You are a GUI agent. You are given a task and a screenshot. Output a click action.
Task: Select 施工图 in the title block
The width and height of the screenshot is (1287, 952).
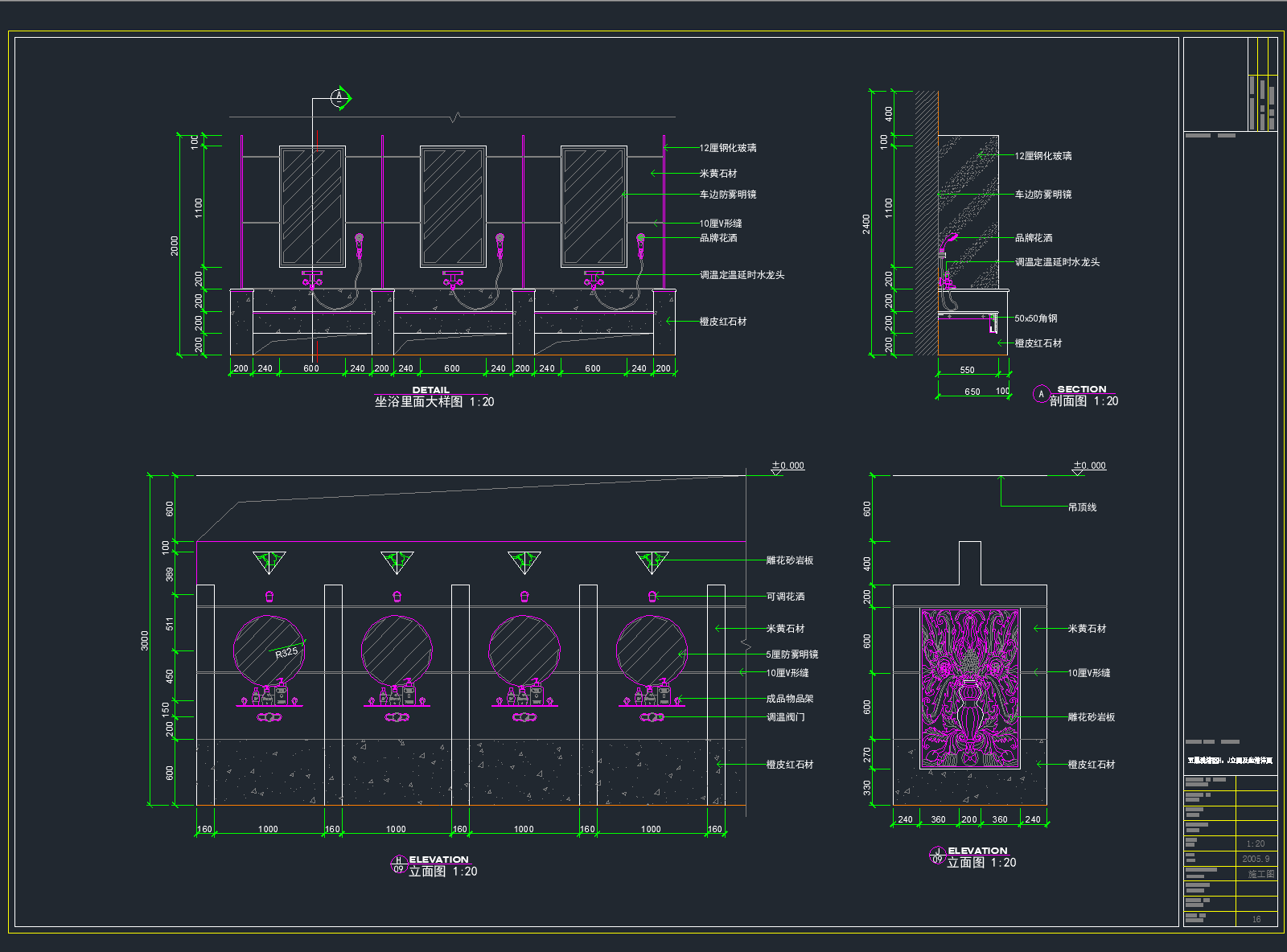point(1260,874)
